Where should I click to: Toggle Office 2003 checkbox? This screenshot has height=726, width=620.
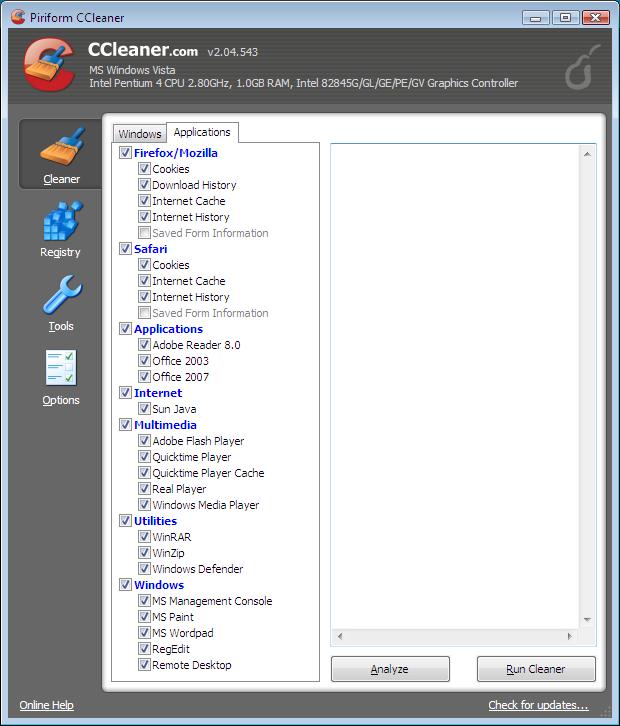(x=144, y=361)
